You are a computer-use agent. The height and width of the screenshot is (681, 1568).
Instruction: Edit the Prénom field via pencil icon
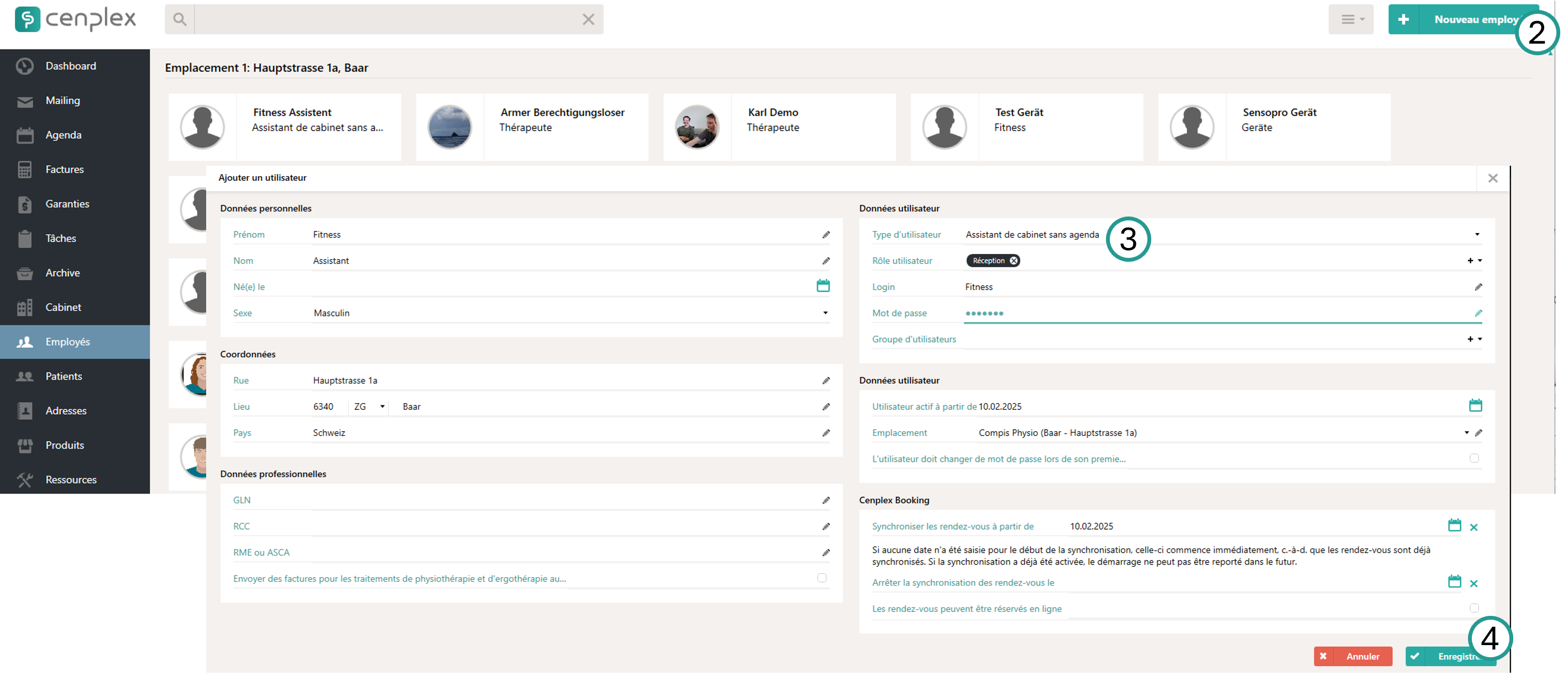click(x=826, y=234)
